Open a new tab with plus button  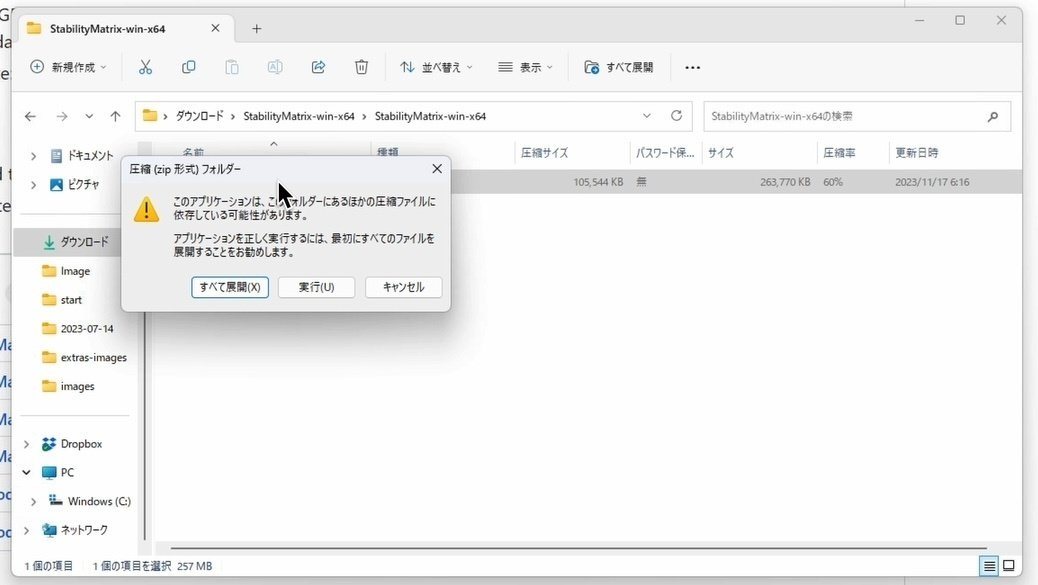(256, 28)
